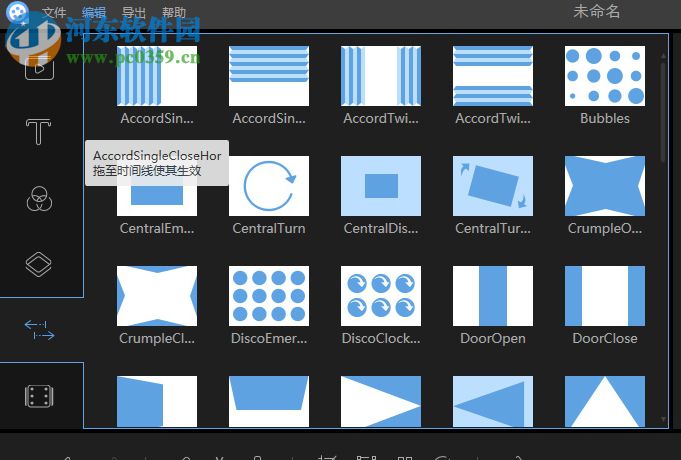Choose the Bubbles transition
681x460 pixels.
point(605,76)
